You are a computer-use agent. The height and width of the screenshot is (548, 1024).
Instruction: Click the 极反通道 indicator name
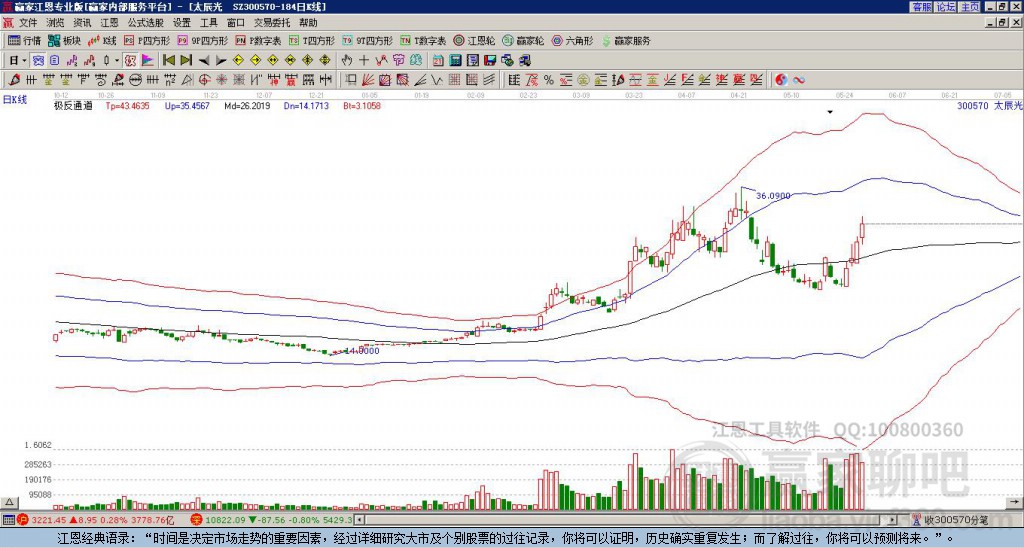point(73,105)
